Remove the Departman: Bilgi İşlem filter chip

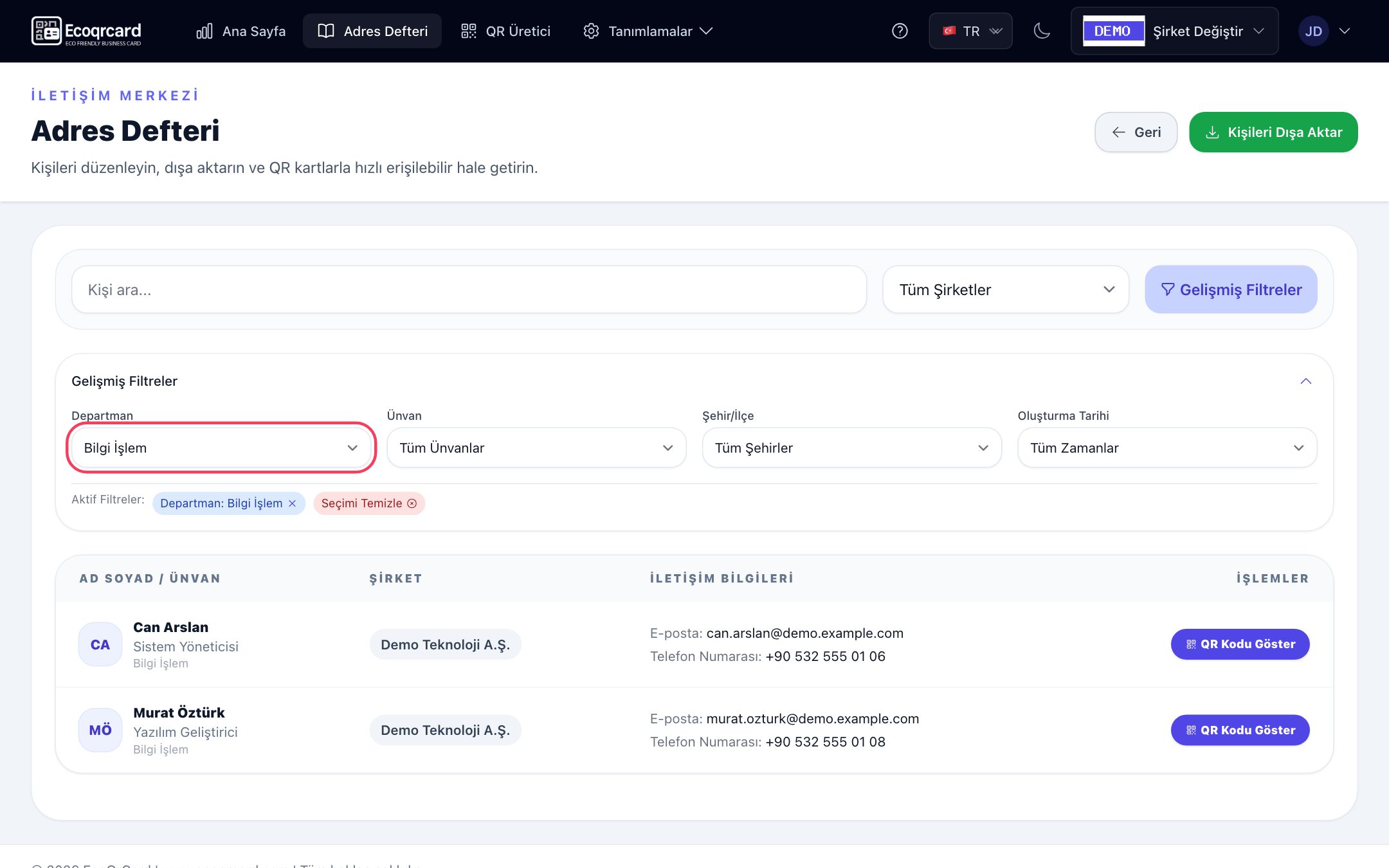pos(293,503)
